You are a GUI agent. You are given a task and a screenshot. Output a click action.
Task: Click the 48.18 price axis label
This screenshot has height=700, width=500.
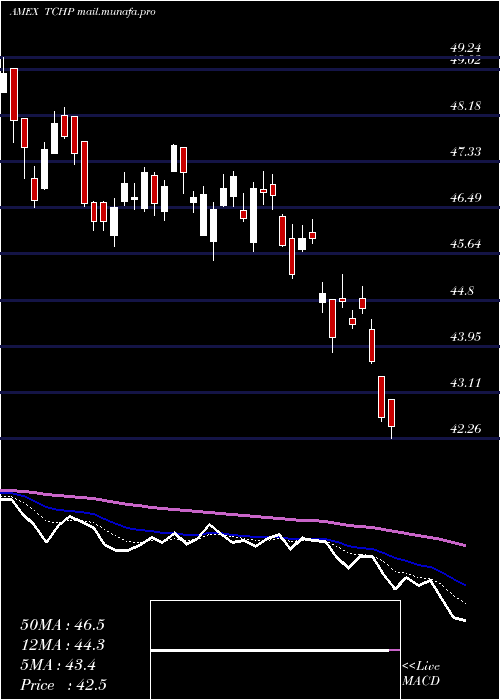pos(466,106)
